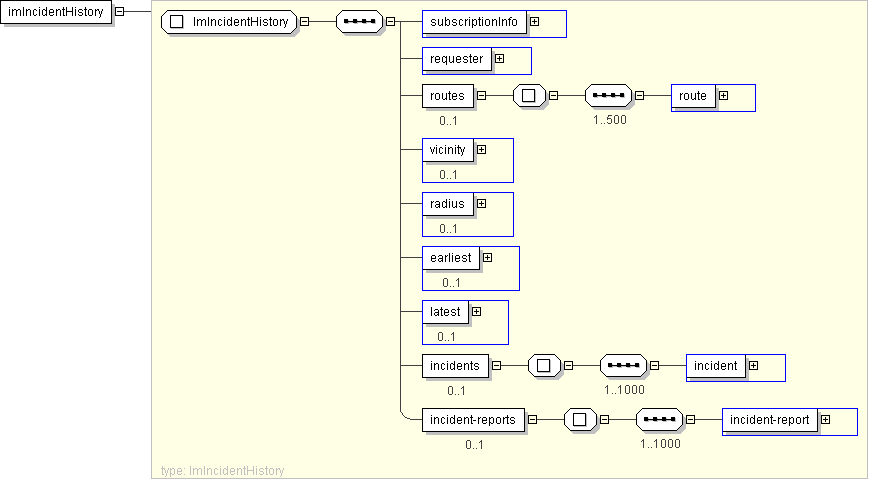Expand the route child element
The height and width of the screenshot is (480, 869).
point(722,96)
